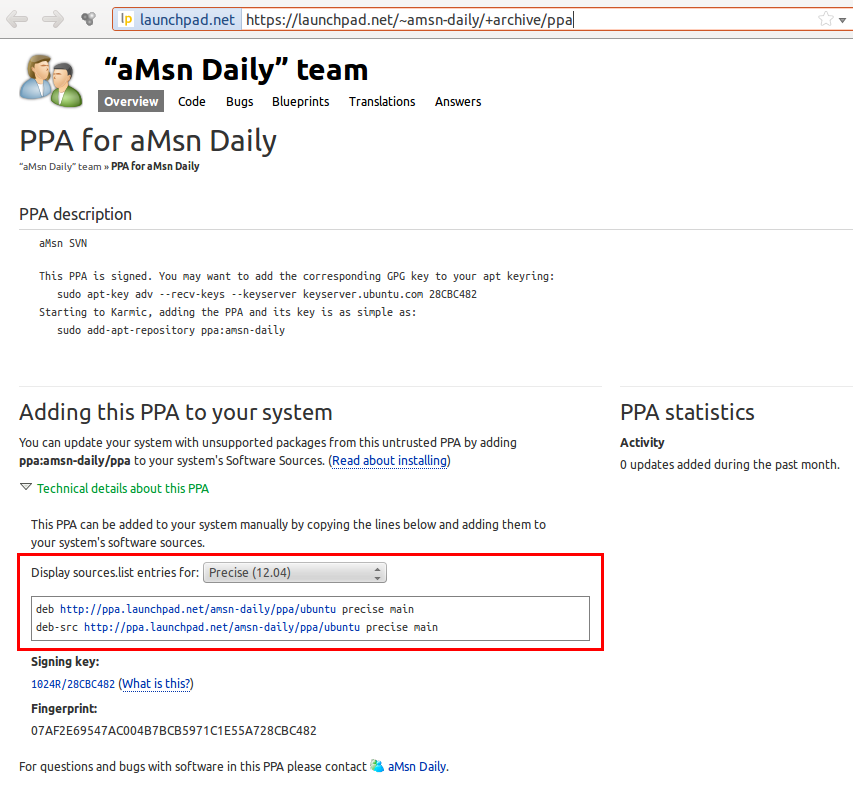853x793 pixels.
Task: Click the aMsn Daily team logo
Action: point(51,80)
